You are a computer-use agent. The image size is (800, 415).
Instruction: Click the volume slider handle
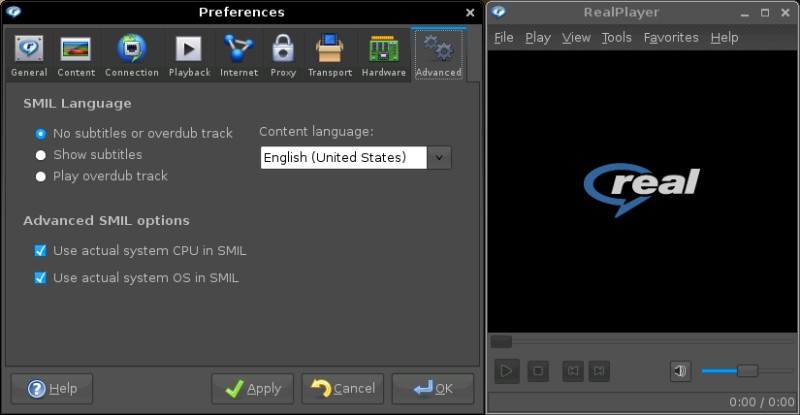coord(747,371)
